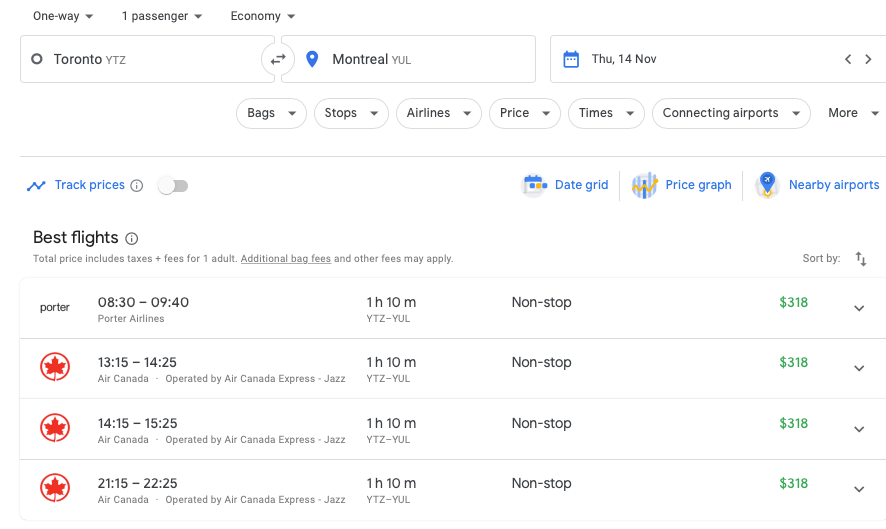Click the Track prices info icon

point(137,185)
